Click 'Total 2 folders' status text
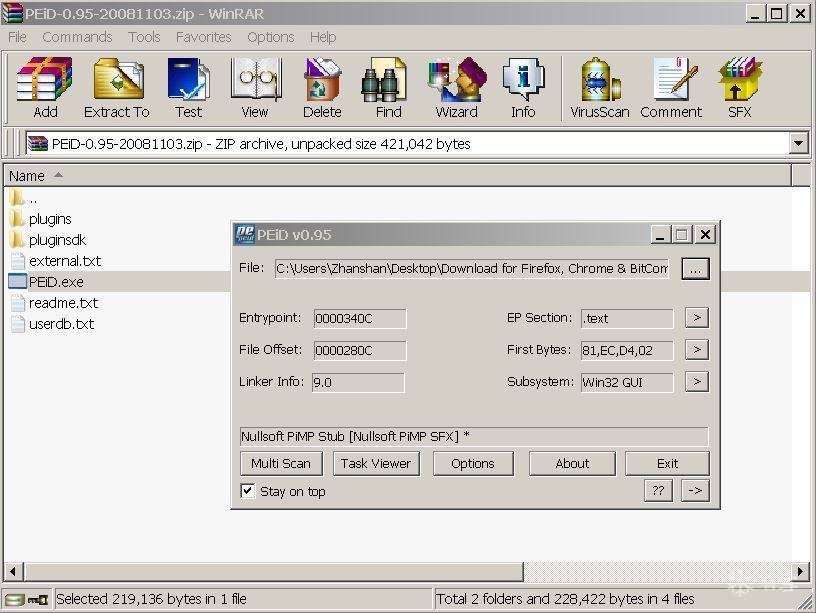The height and width of the screenshot is (613, 816). (x=565, y=599)
